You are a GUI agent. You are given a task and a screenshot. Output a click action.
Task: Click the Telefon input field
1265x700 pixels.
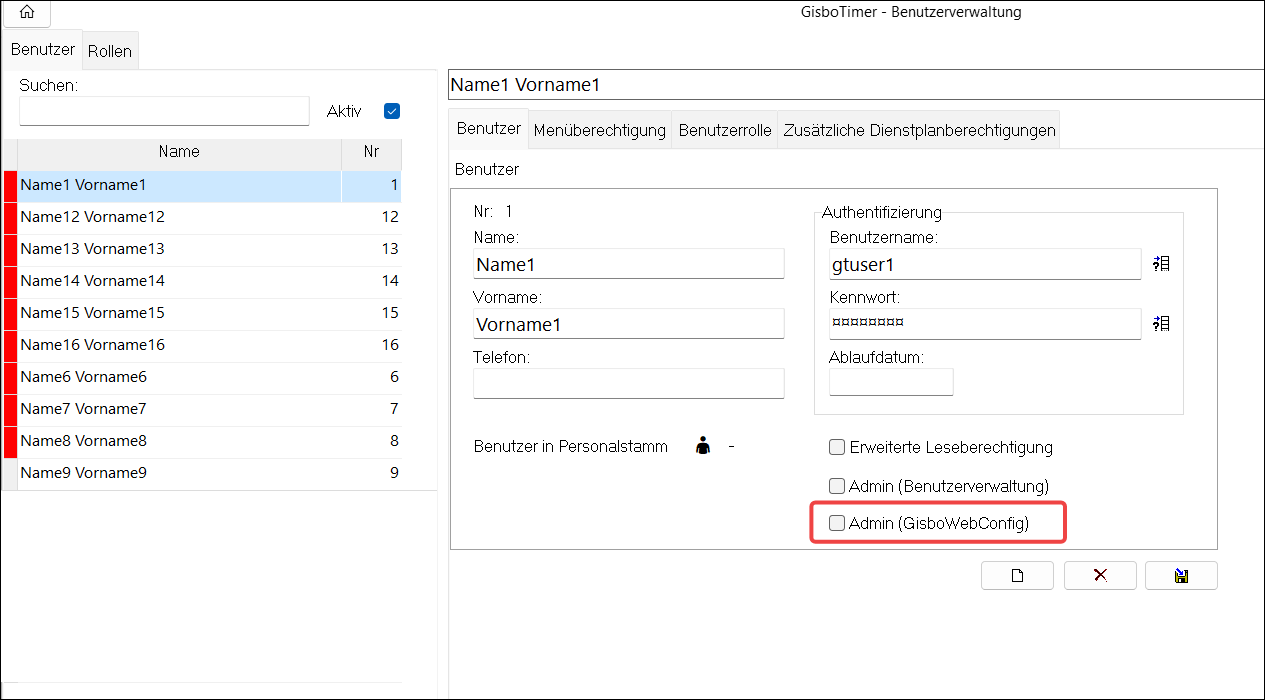(x=629, y=383)
